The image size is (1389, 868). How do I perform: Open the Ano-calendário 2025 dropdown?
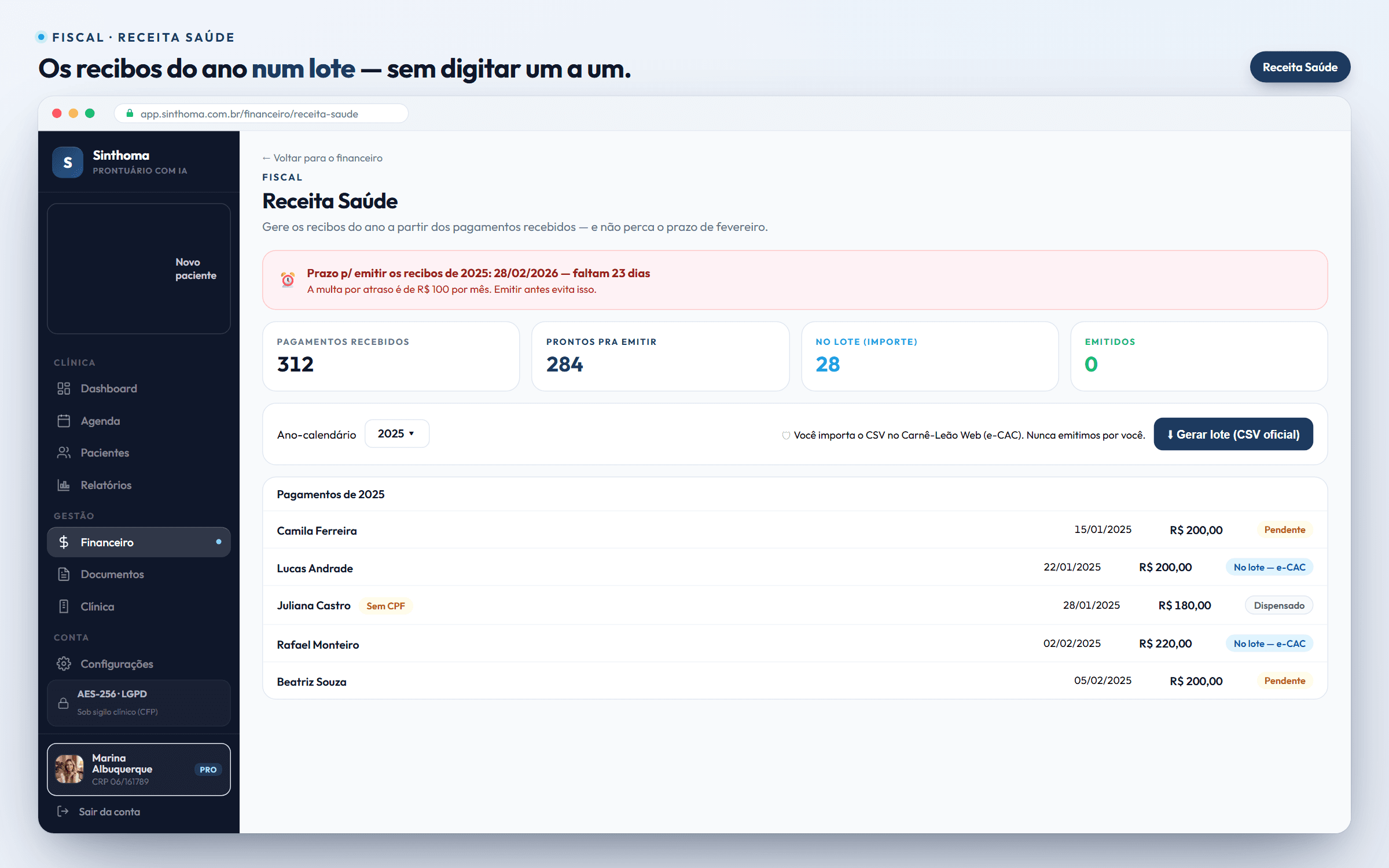point(397,433)
